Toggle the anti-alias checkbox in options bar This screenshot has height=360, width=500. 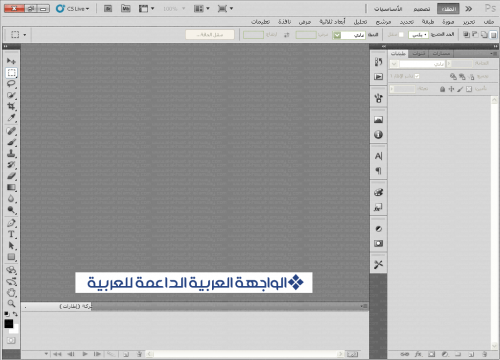(401, 35)
